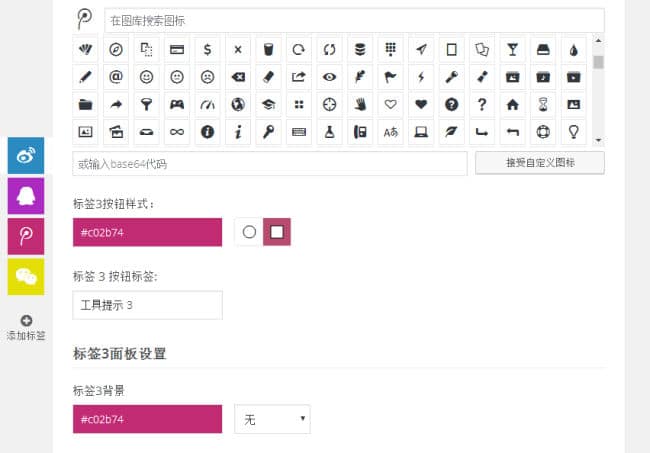Choose the graduation cap icon
Screen dimensions: 650x453
tap(269, 104)
